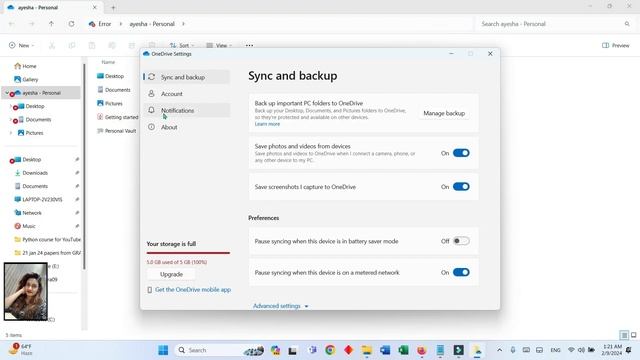
Task: Click the Copy icon in Explorer toolbar
Action: coord(72,45)
